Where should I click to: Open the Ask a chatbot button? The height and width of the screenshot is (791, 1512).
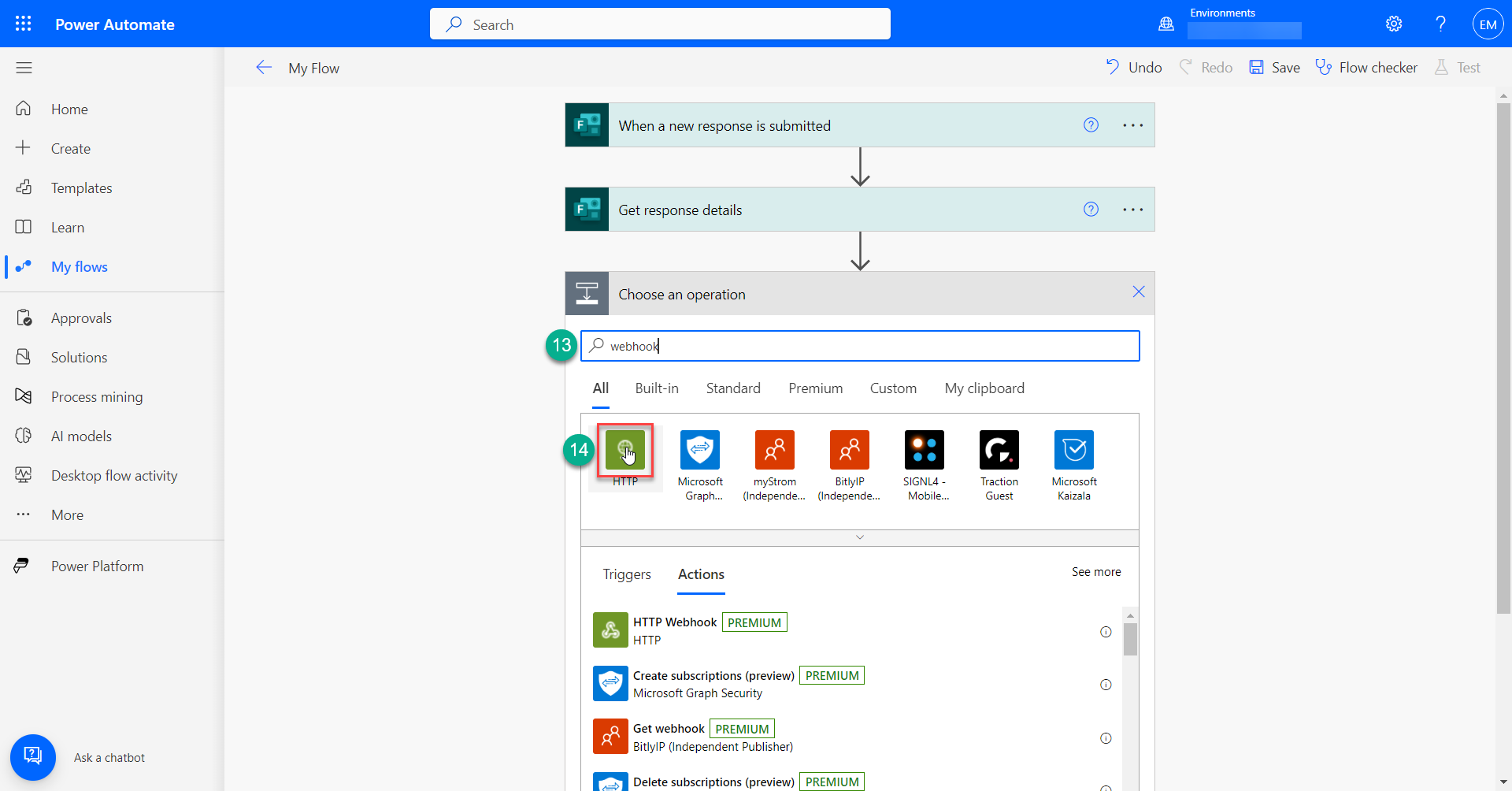[x=33, y=757]
